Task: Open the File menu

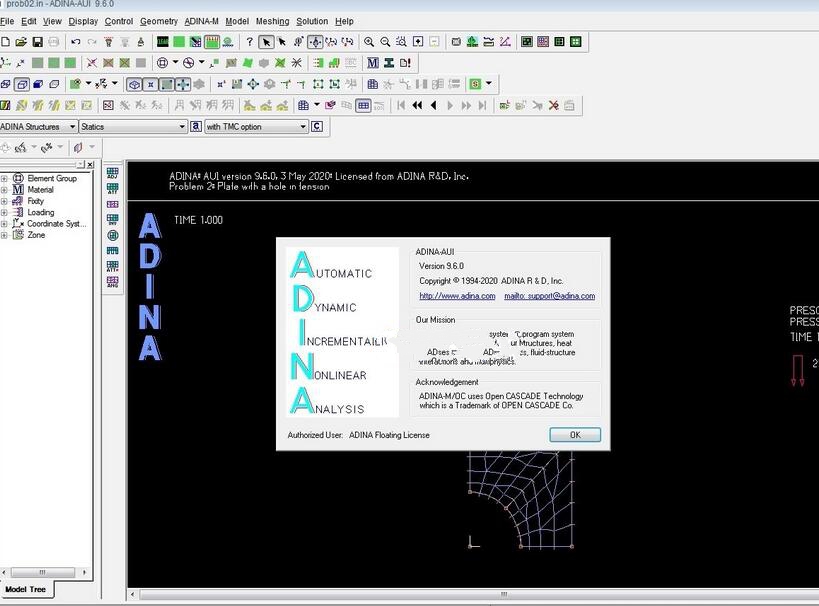Action: click(x=7, y=21)
